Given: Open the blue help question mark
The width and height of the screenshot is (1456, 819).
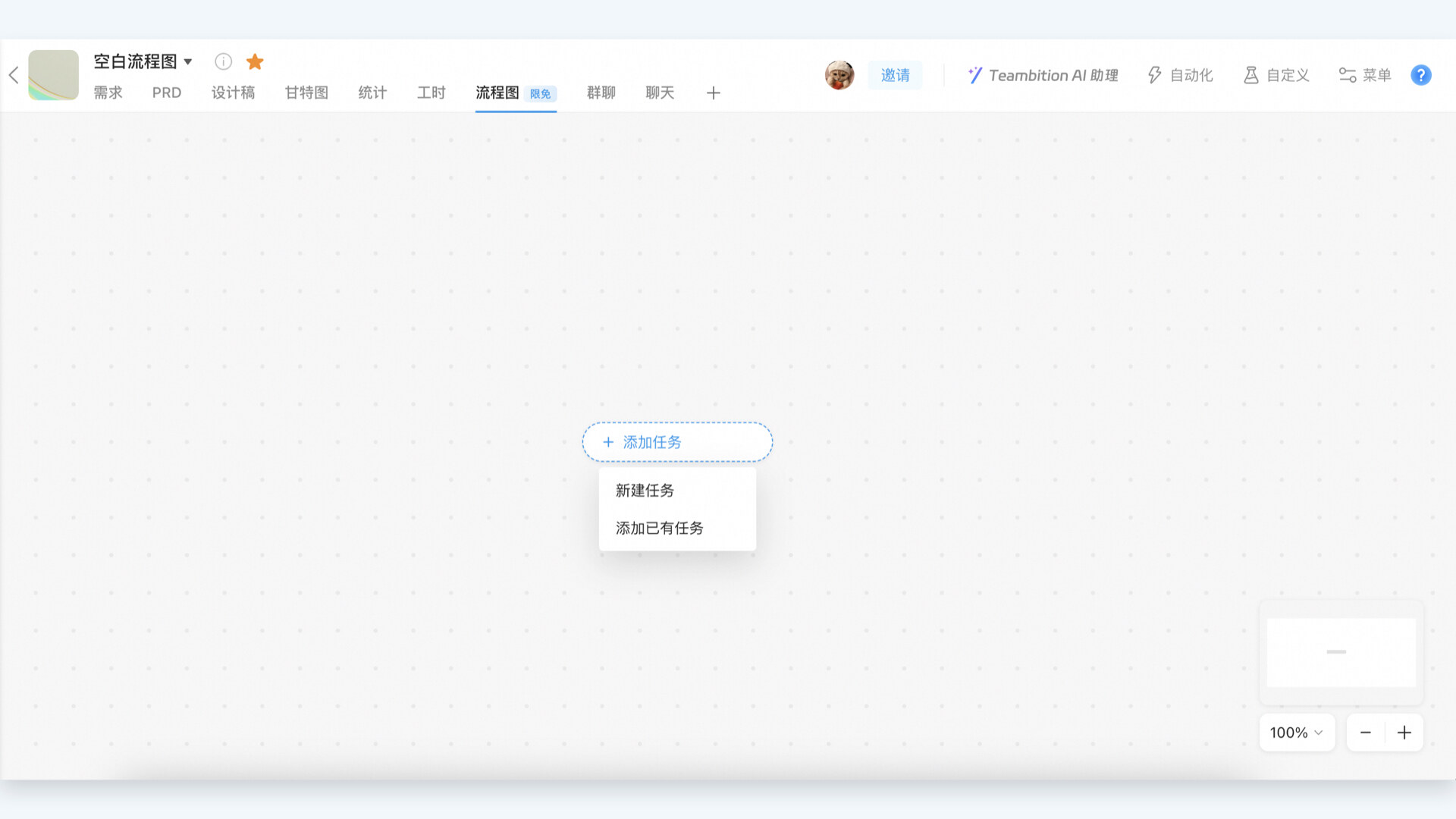Looking at the screenshot, I should [x=1421, y=75].
